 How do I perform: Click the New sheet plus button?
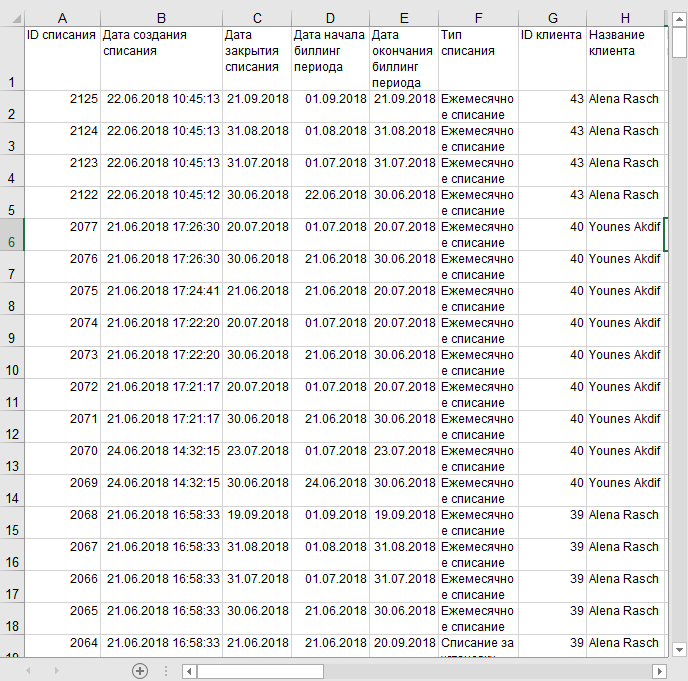coord(140,671)
